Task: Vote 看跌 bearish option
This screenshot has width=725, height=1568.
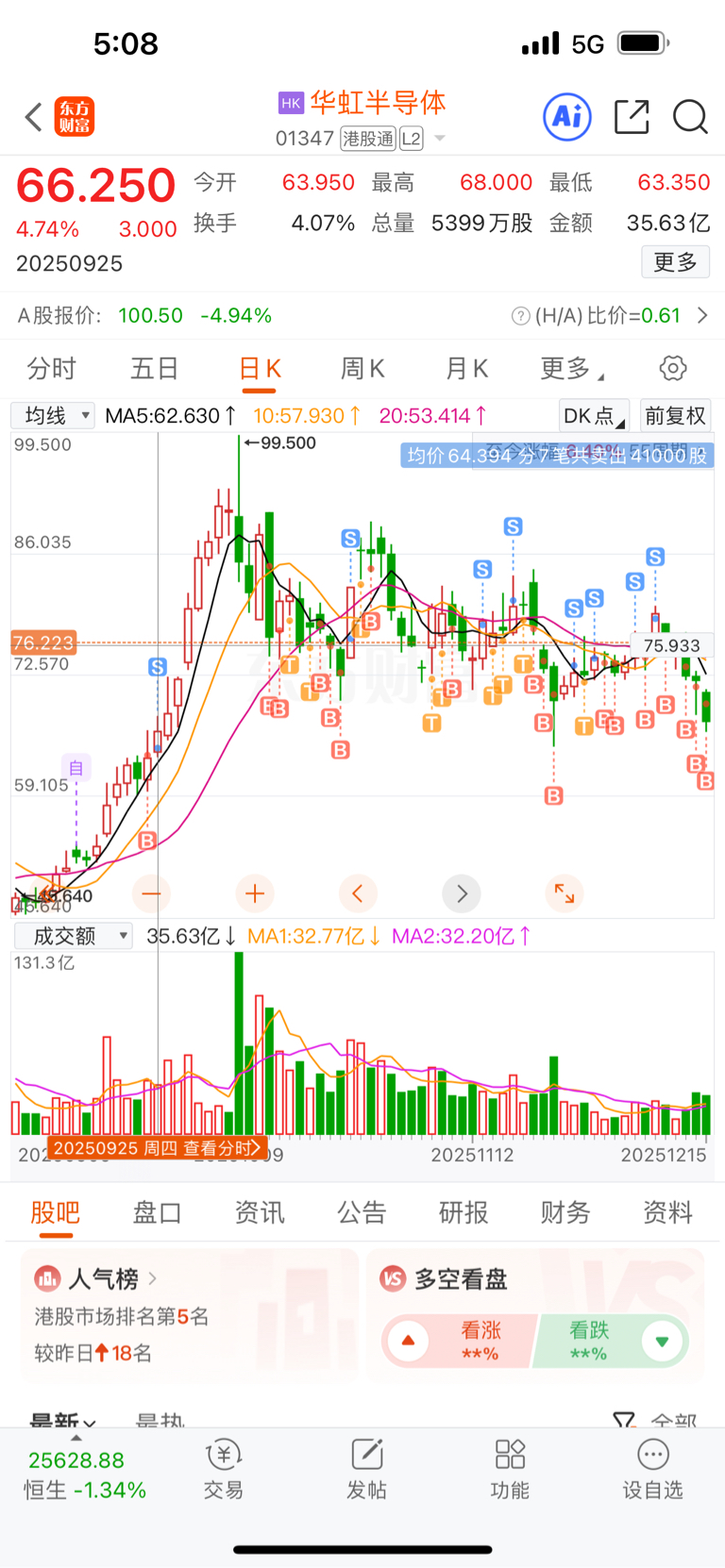Action: coord(612,1341)
